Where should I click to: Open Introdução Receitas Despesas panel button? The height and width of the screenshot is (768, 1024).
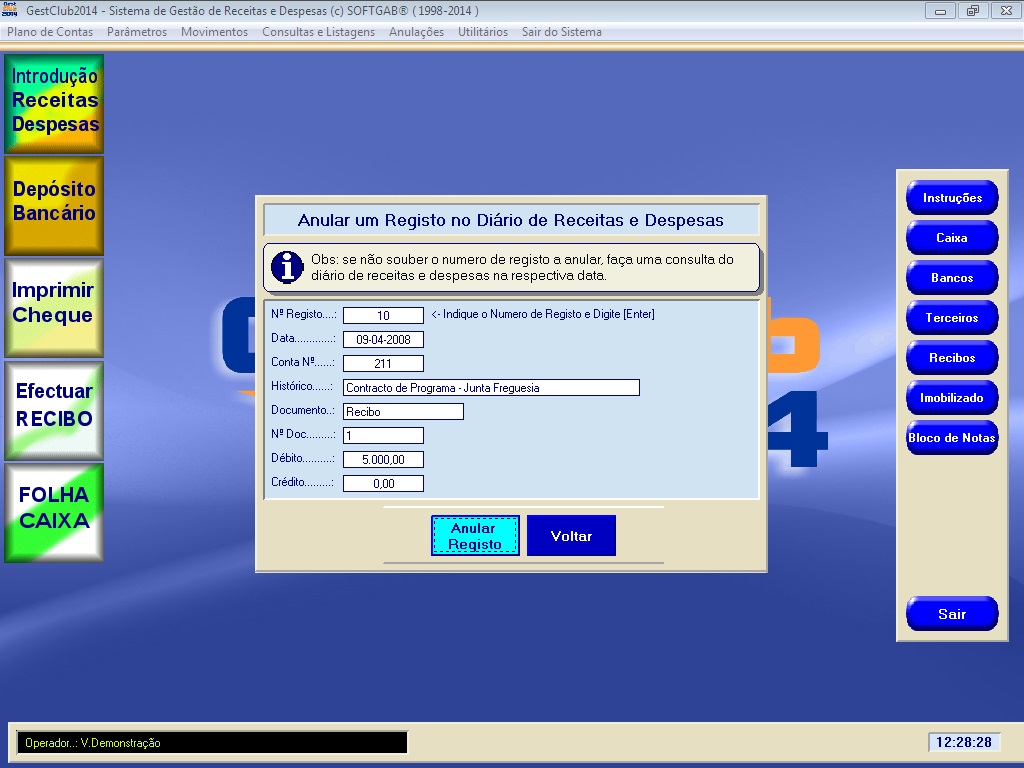click(x=54, y=103)
